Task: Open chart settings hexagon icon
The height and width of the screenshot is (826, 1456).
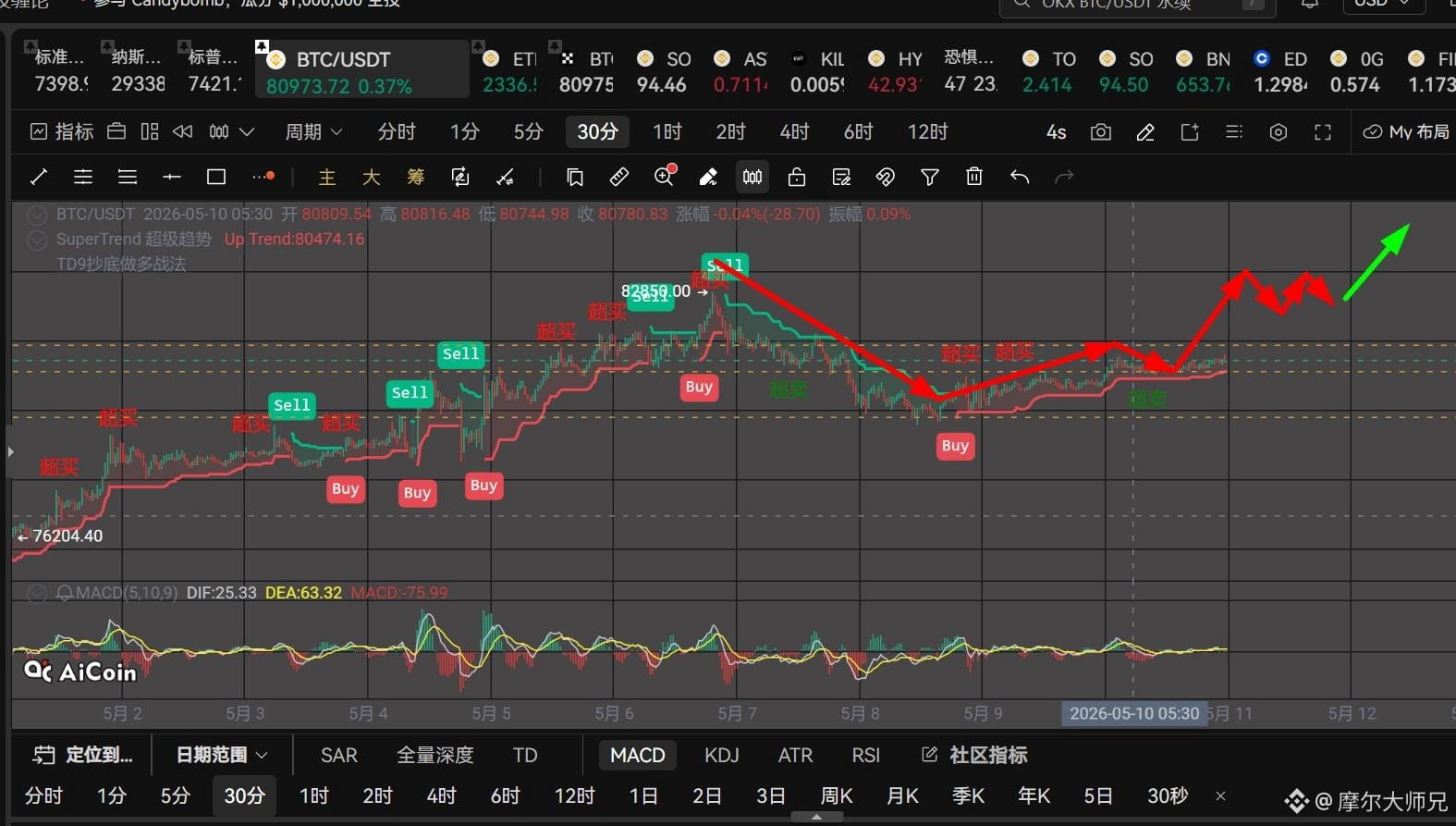Action: tap(1279, 132)
